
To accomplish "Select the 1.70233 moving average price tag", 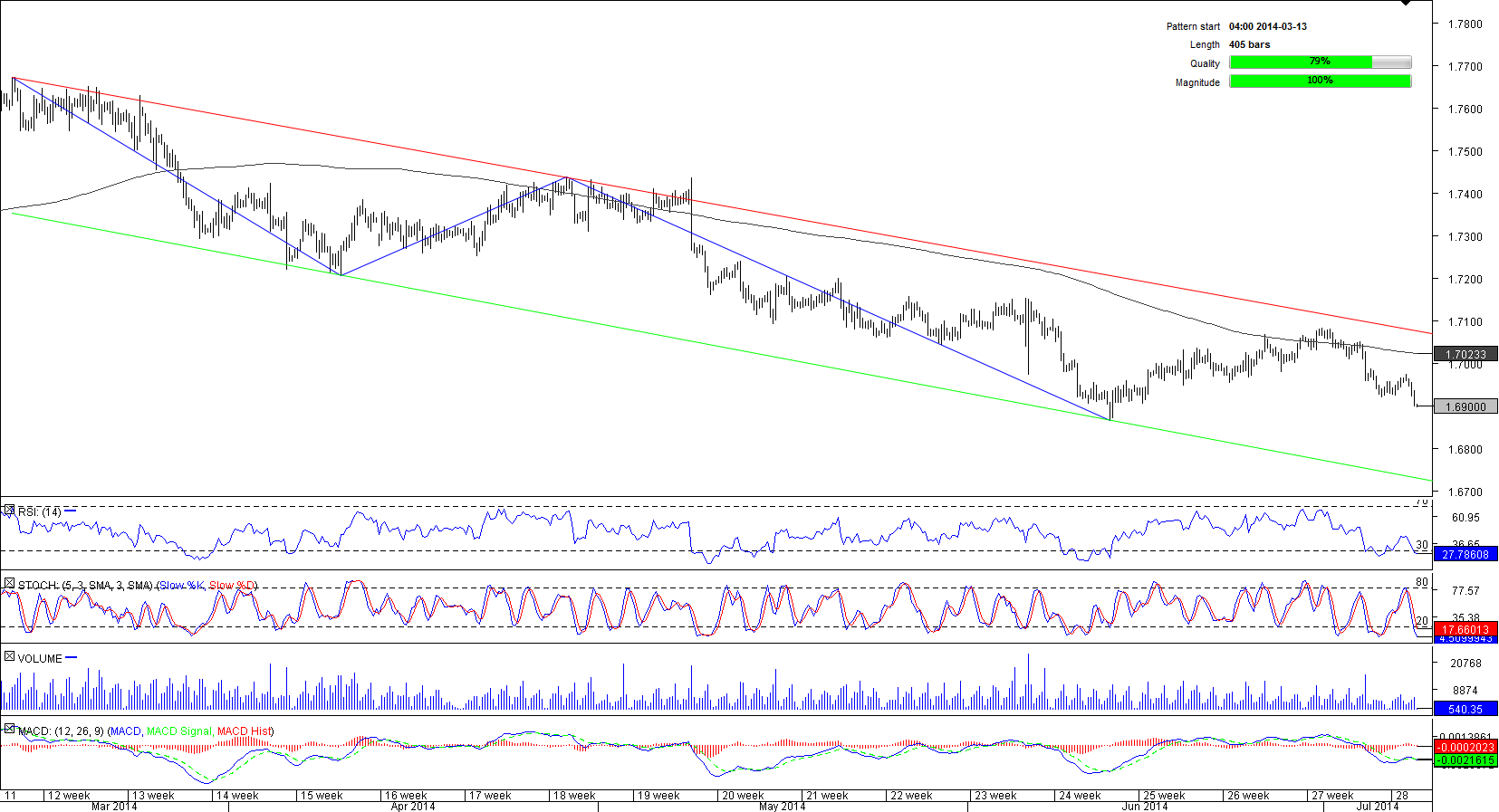I will (x=1465, y=355).
